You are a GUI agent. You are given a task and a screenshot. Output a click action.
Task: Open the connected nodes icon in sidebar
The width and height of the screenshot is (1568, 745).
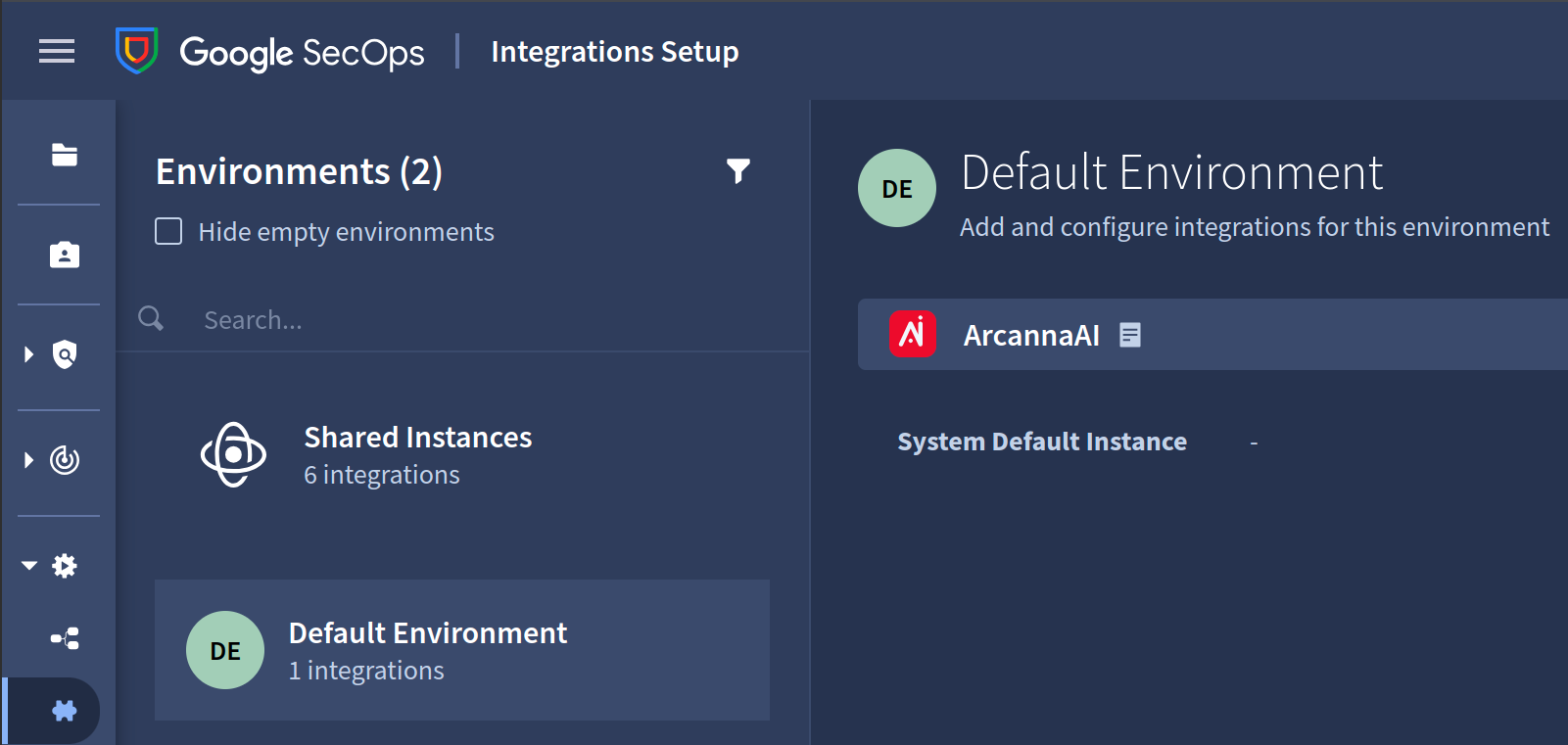[x=65, y=639]
